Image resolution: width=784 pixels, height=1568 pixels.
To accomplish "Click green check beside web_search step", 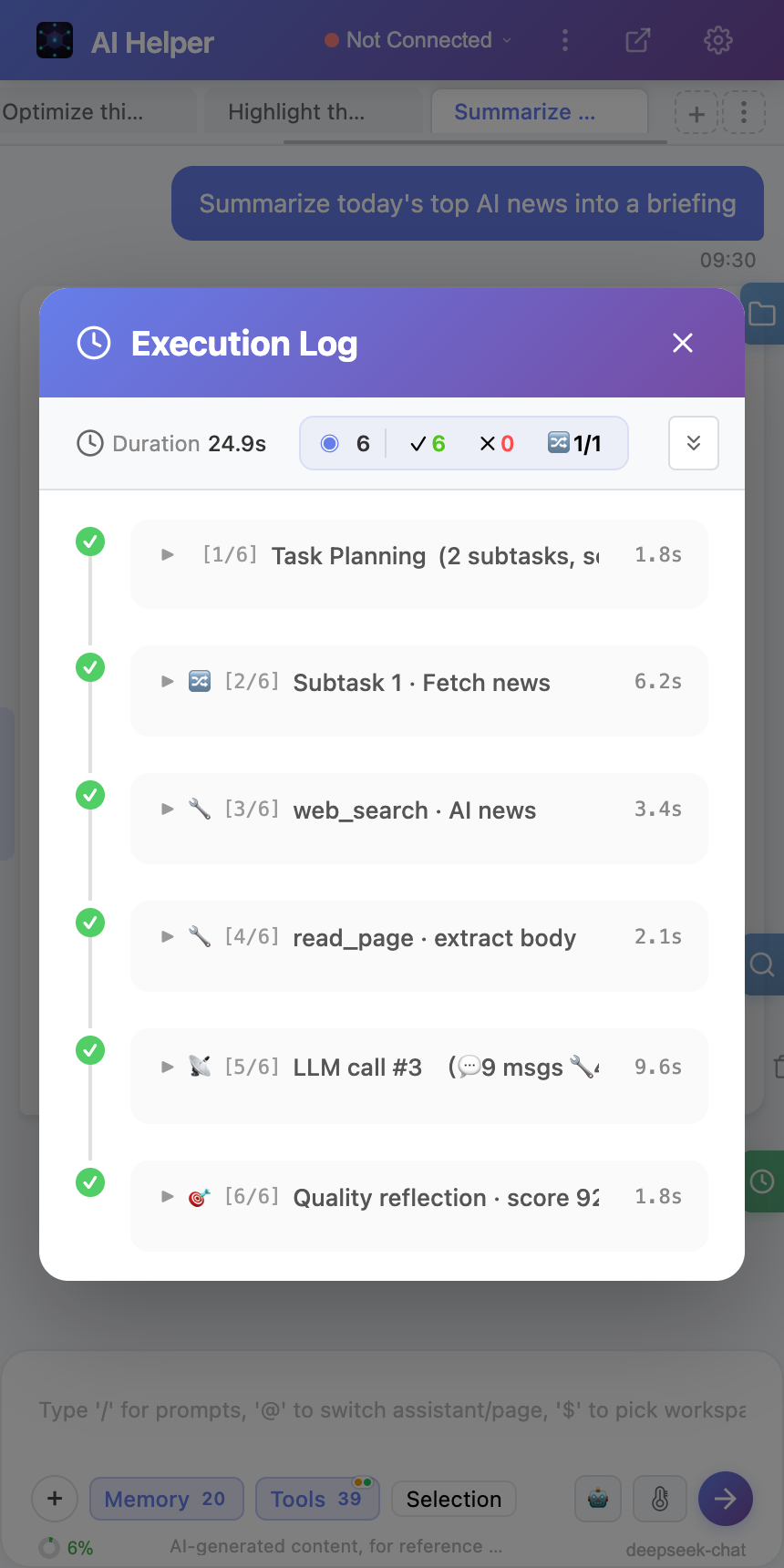I will pos(90,795).
